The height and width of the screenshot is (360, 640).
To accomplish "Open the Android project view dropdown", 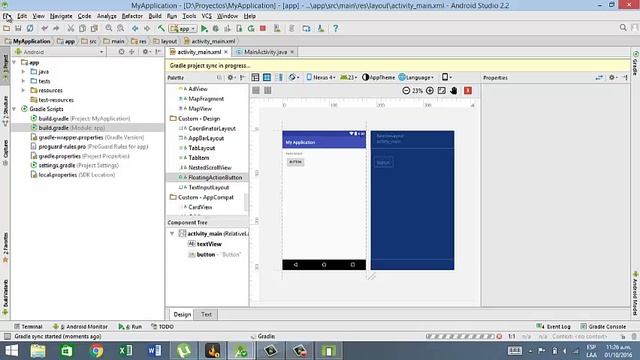I will 60,52.
